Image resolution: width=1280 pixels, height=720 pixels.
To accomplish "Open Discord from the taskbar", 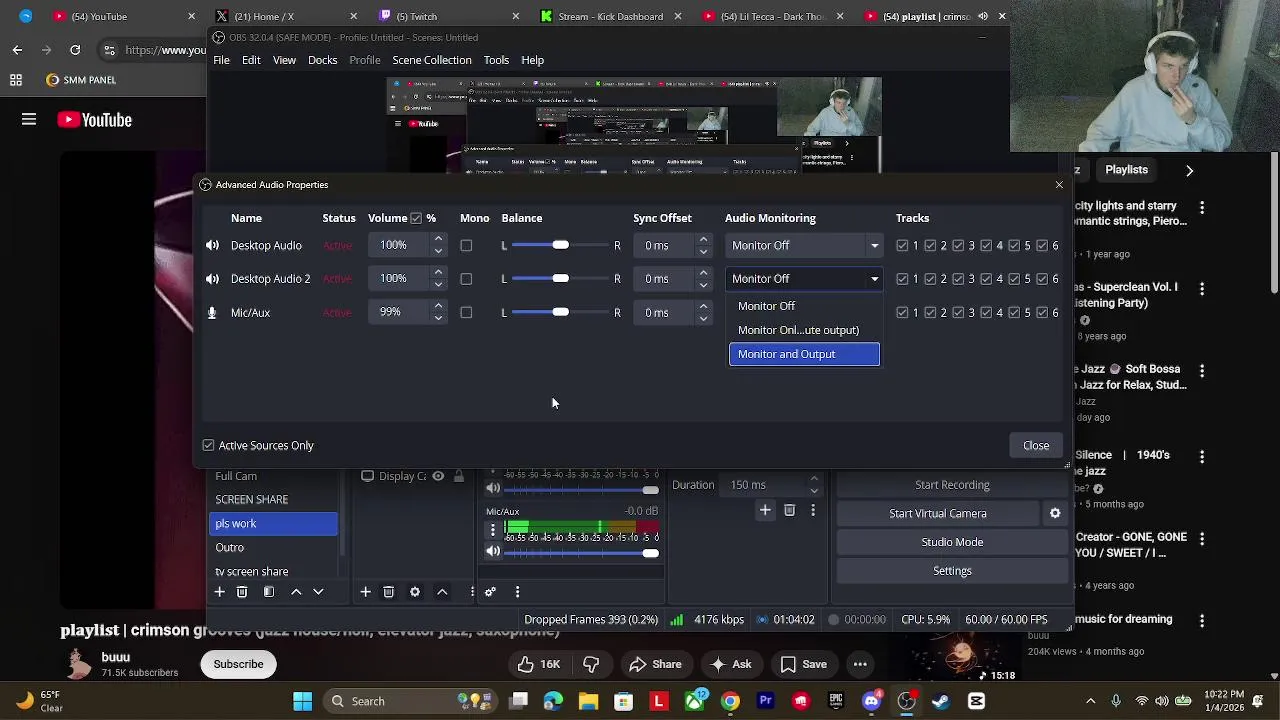I will click(x=871, y=701).
